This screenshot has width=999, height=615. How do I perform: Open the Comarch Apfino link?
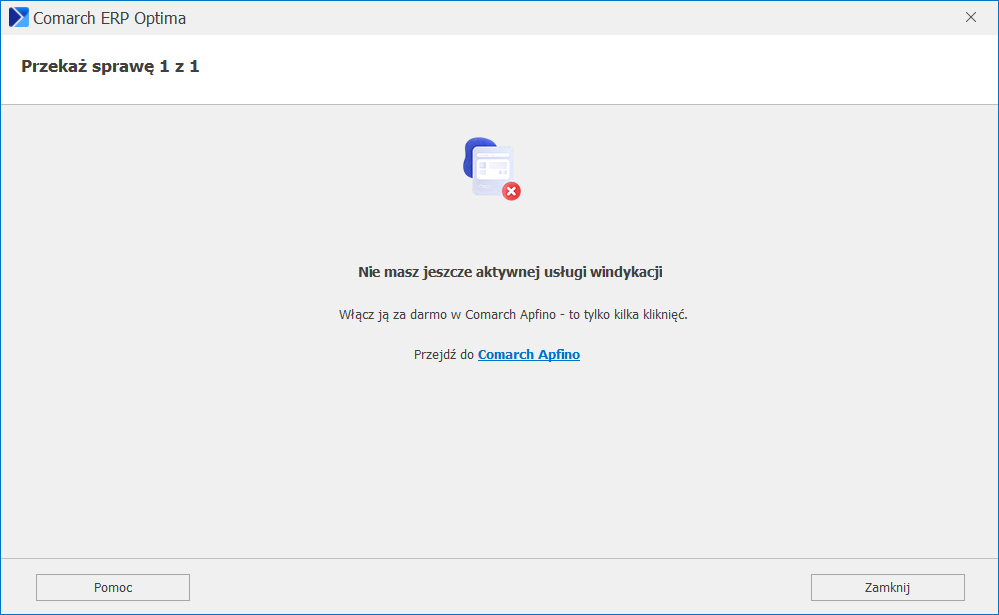(528, 354)
